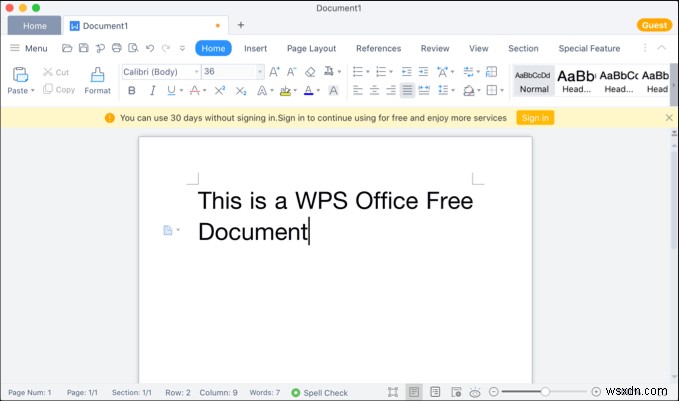Switch to the Insert ribbon tab
This screenshot has height=401, width=679.
pos(255,49)
